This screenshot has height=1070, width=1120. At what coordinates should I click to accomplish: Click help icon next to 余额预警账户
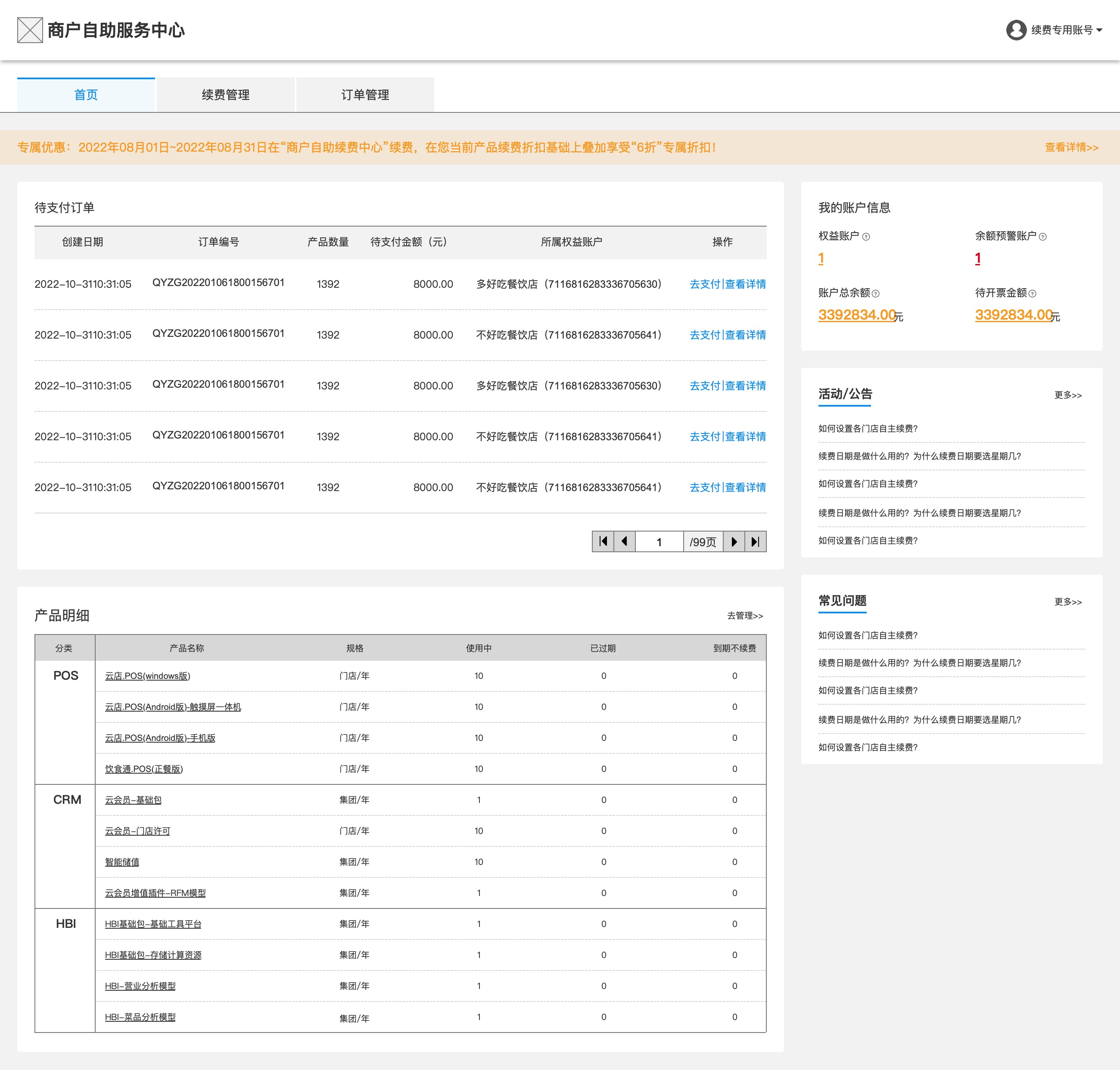tap(1043, 236)
